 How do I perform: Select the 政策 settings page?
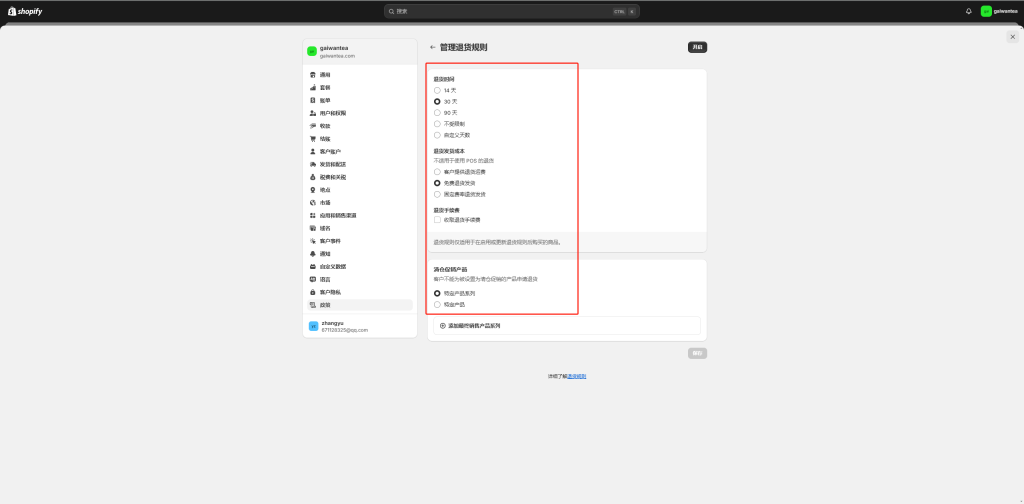pyautogui.click(x=360, y=305)
